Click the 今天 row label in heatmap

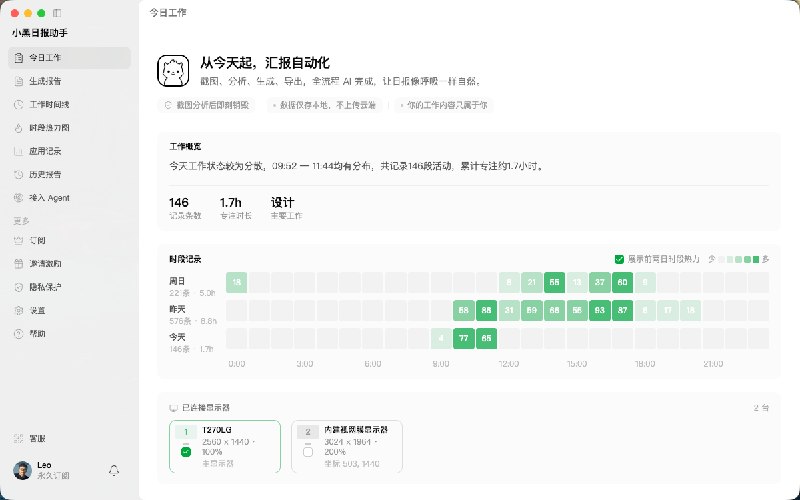178,337
